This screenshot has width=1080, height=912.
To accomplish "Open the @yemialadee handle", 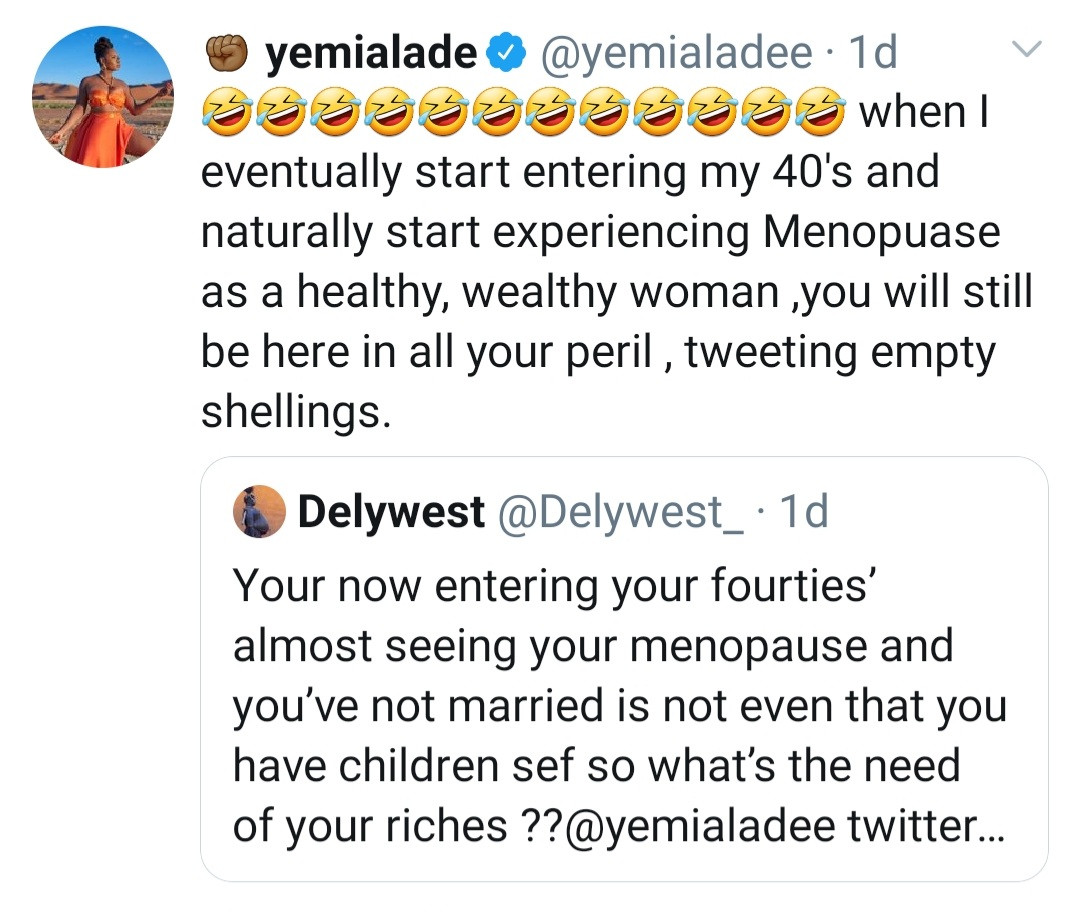I will click(676, 53).
